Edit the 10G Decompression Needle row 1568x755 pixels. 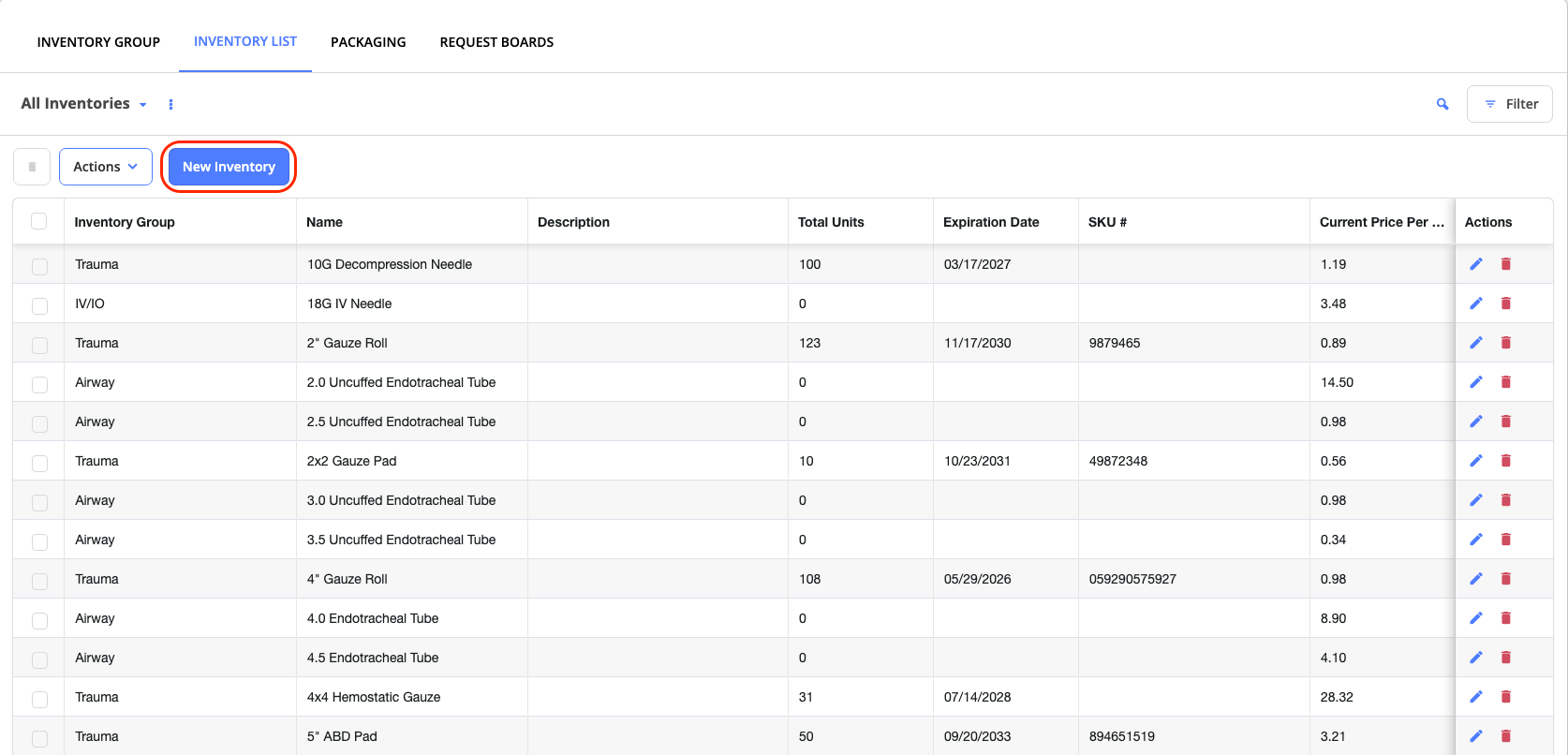1476,264
